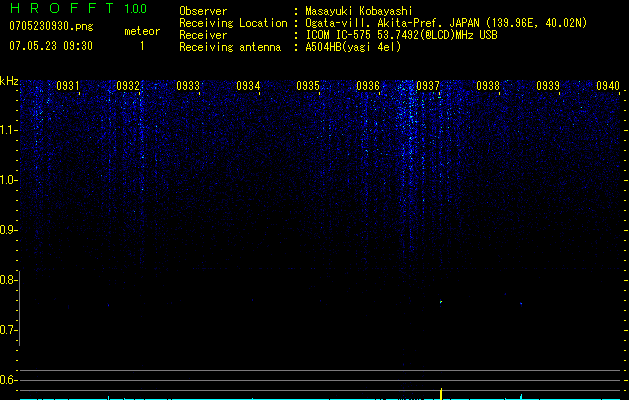The height and width of the screenshot is (400, 629).
Task: Click the meteor count value 1
Action: 142,46
